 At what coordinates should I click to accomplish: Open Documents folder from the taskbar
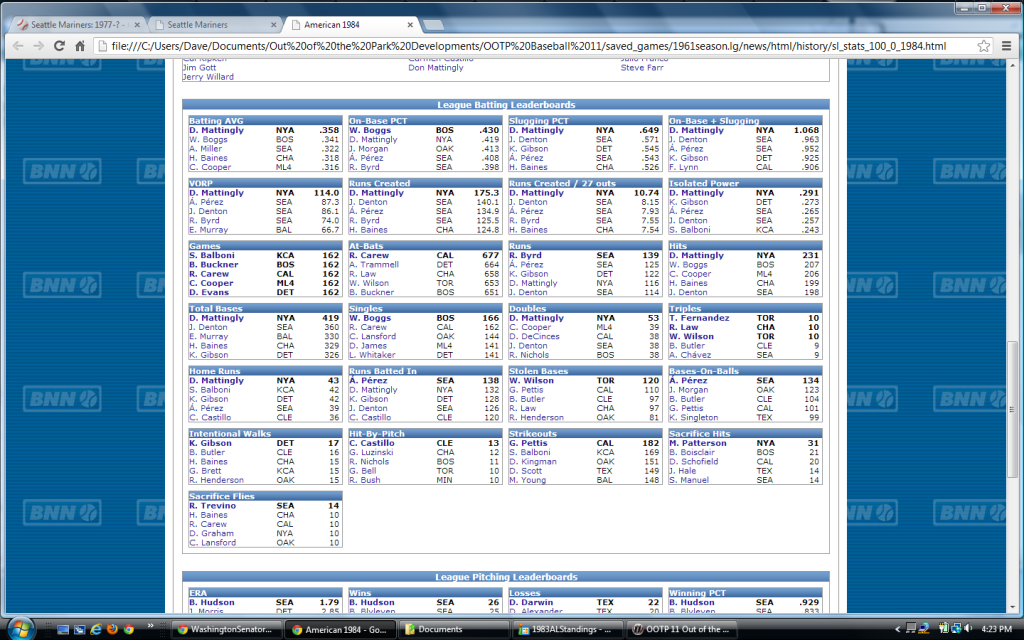pos(453,630)
